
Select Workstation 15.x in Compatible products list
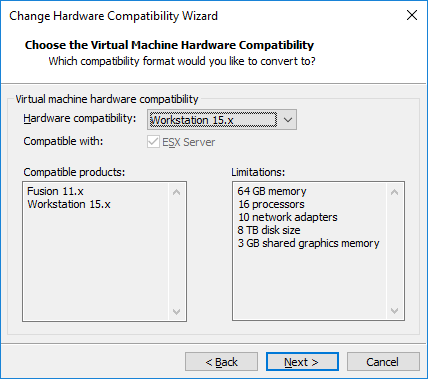pos(69,204)
